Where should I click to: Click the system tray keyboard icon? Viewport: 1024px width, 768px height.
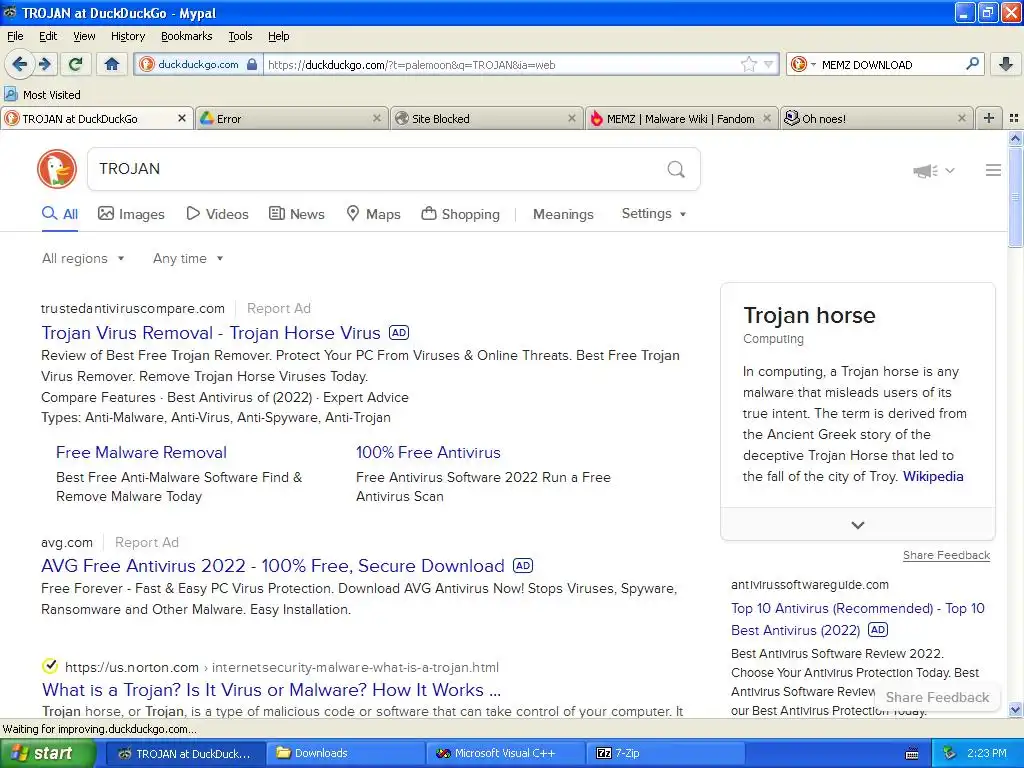pyautogui.click(x=912, y=754)
